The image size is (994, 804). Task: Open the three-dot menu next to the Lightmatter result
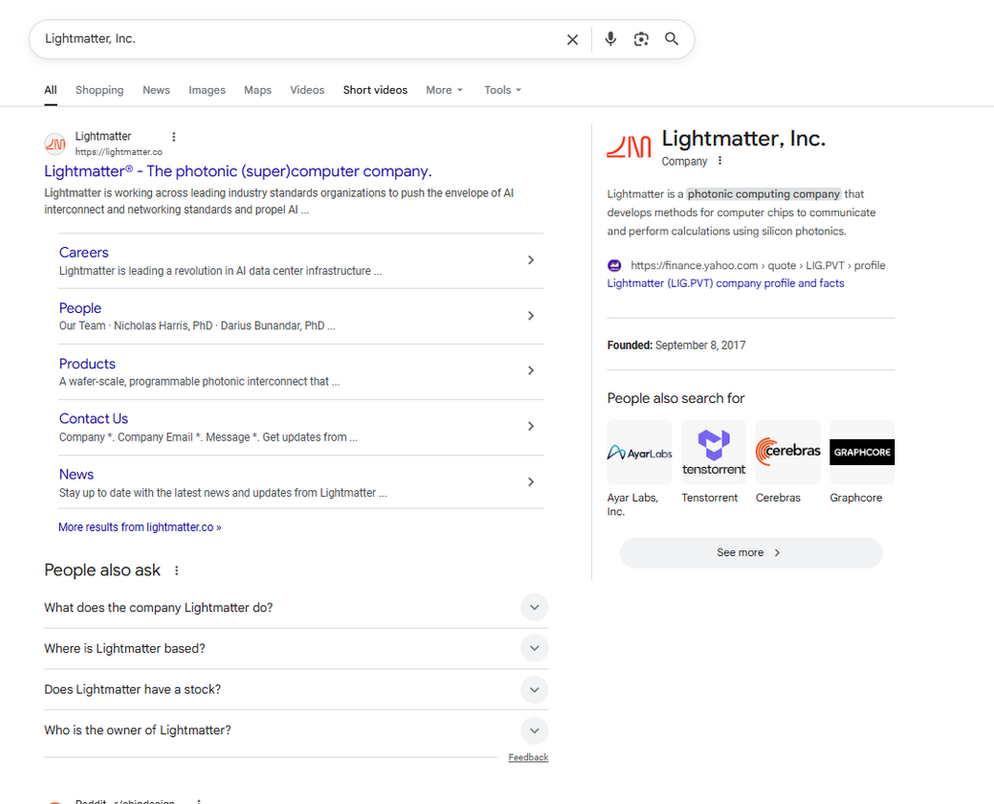tap(174, 136)
